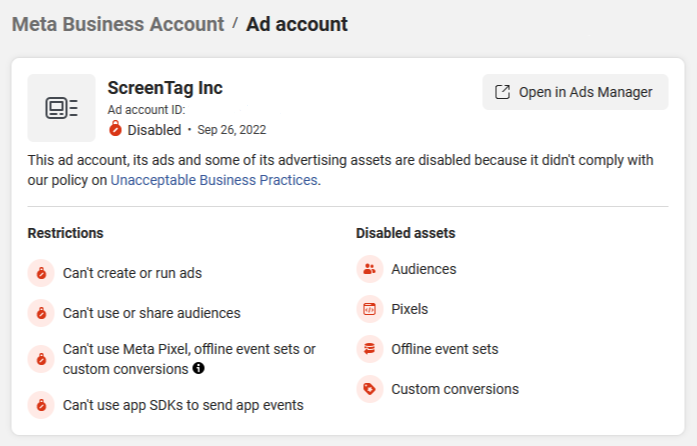Image resolution: width=697 pixels, height=446 pixels.
Task: Click the Audiences disabled asset label
Action: [424, 269]
